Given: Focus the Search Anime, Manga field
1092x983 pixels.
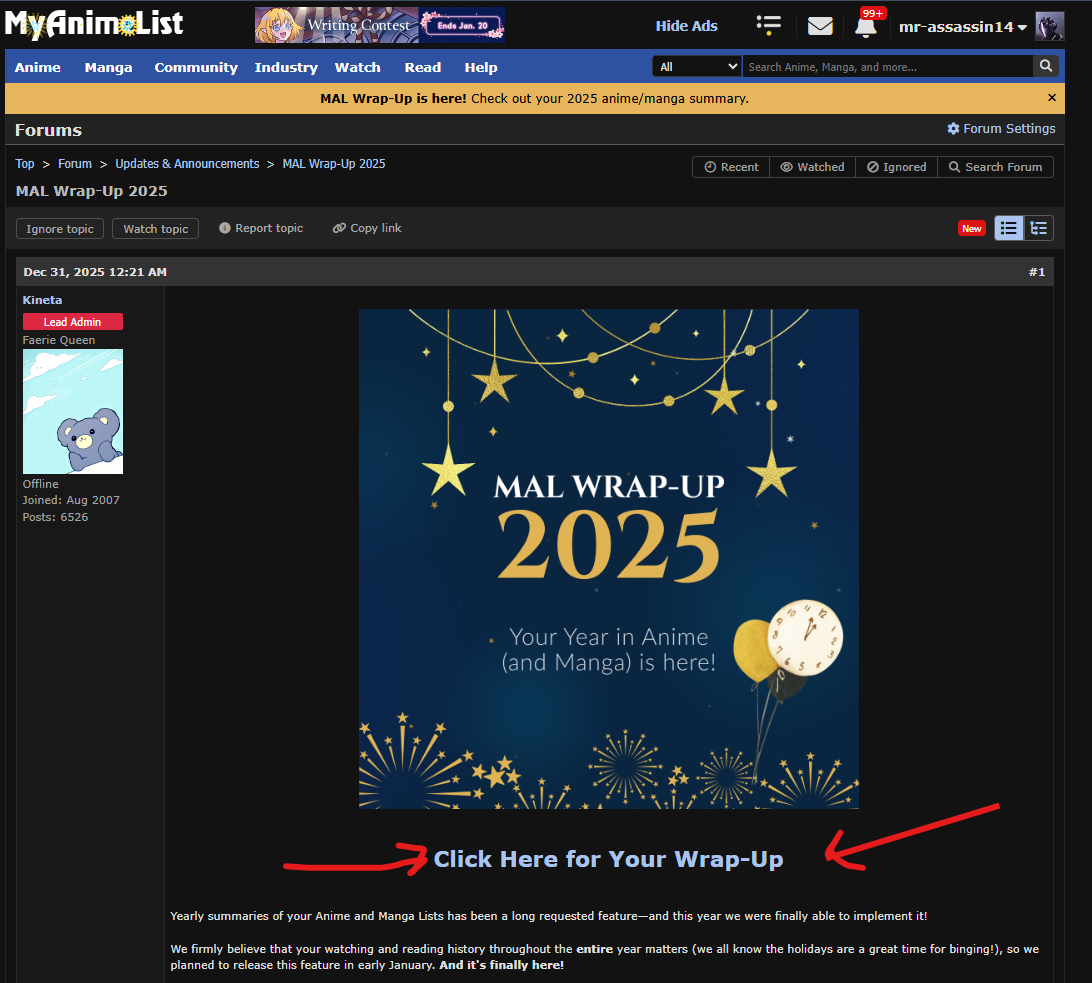Looking at the screenshot, I should click(887, 67).
